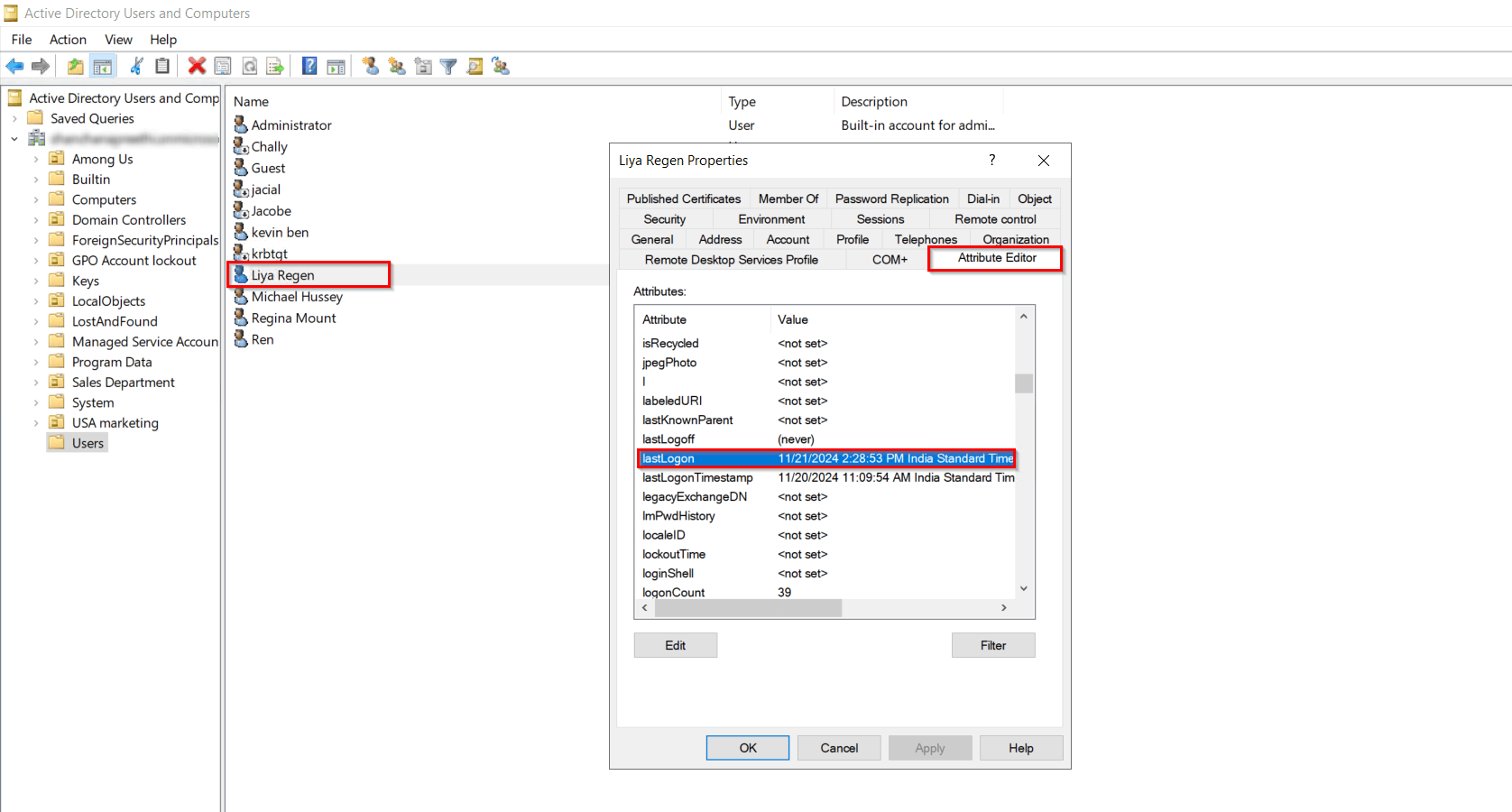Viewport: 1512px width, 812px height.
Task: Export the list using the export list icon
Action: click(x=275, y=65)
